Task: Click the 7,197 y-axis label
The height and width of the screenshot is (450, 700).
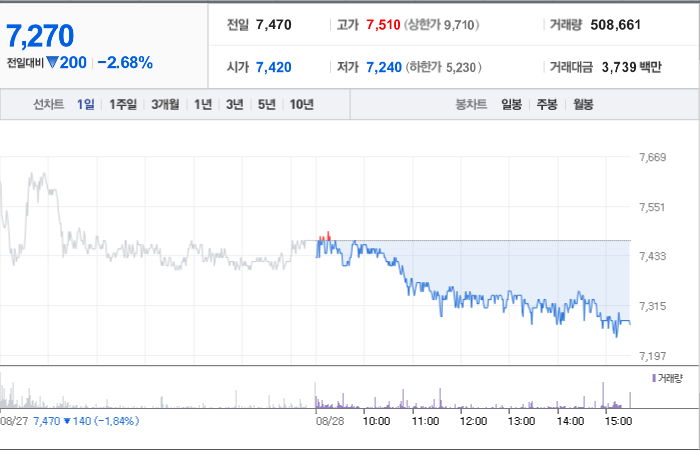Action: (x=652, y=356)
